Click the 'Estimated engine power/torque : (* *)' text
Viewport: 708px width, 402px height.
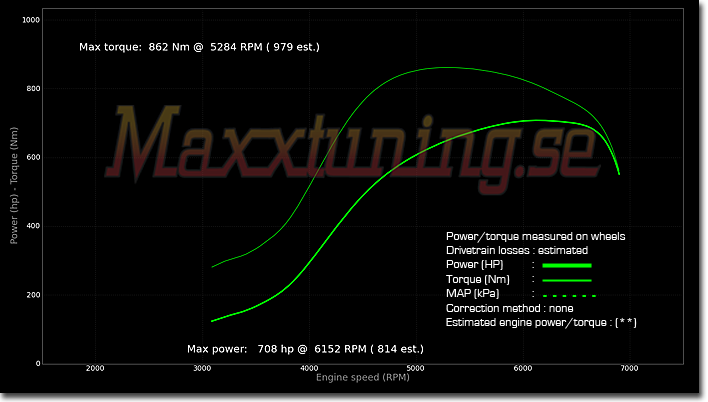tap(541, 323)
